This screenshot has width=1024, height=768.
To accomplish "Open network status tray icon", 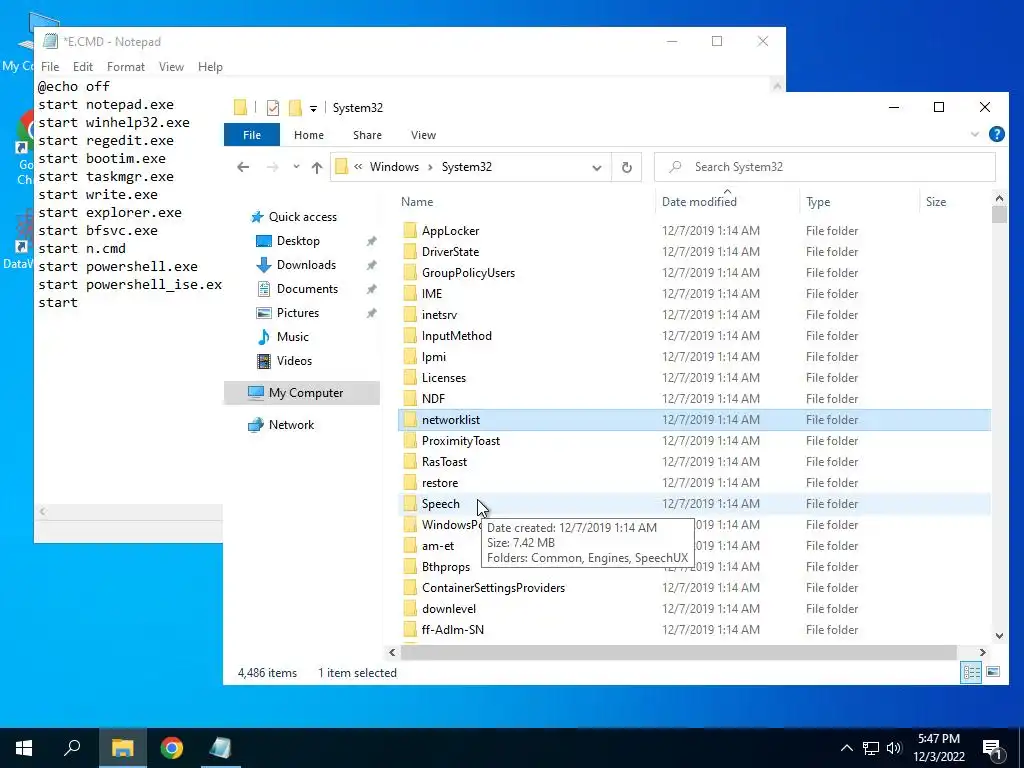I will click(871, 748).
